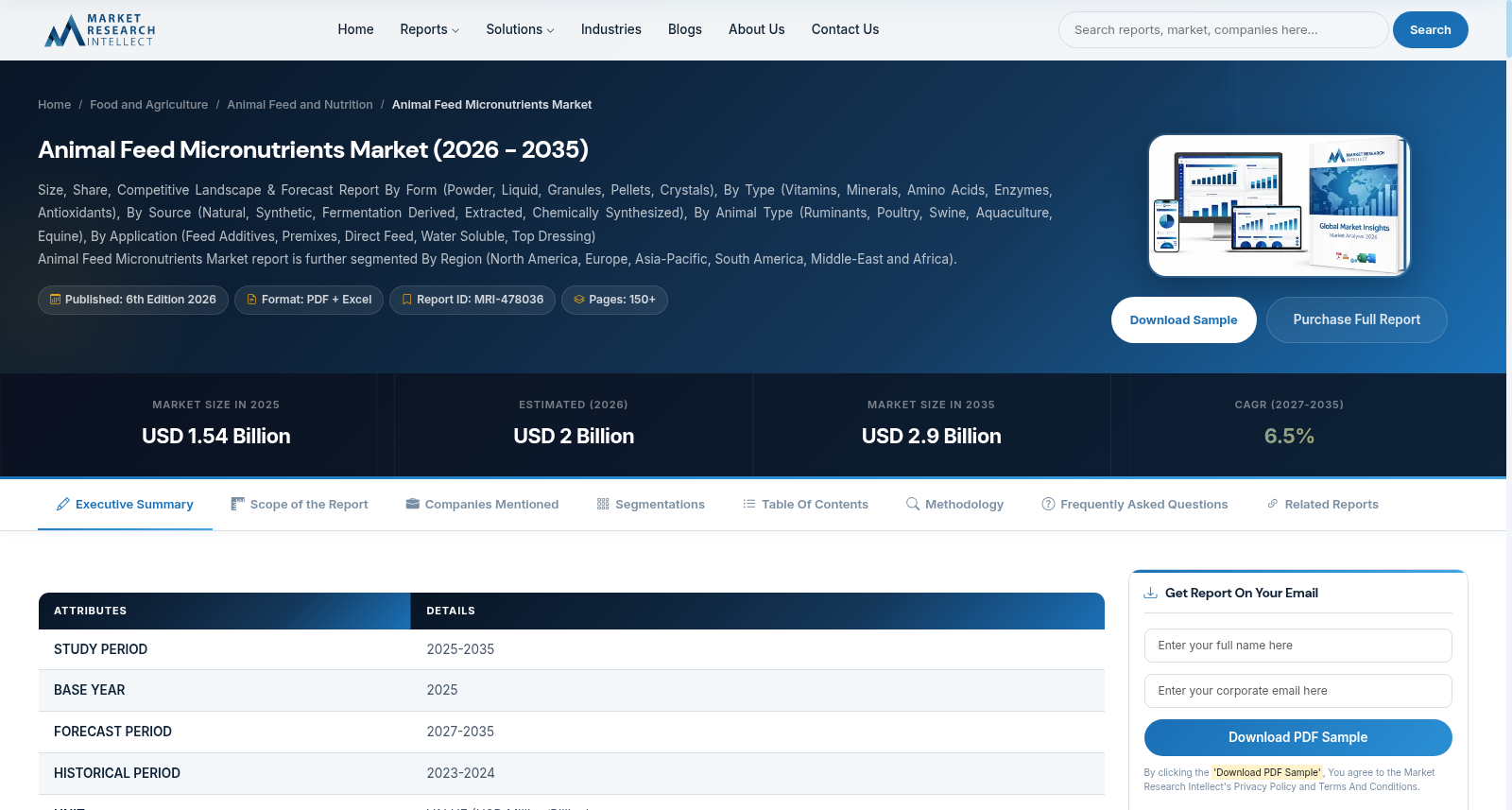1512x810 pixels.
Task: Click the link icon beside Related Reports
Action: tap(1273, 504)
